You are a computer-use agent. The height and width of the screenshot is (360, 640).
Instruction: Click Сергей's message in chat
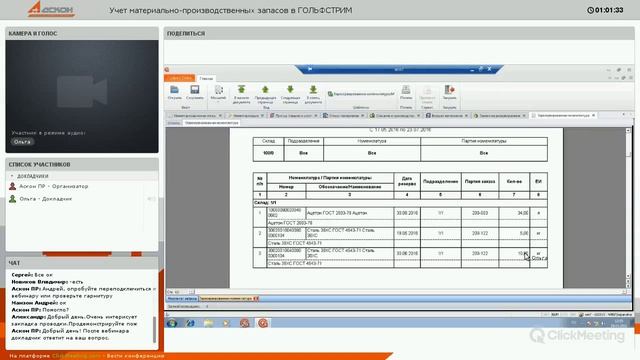tap(32, 275)
